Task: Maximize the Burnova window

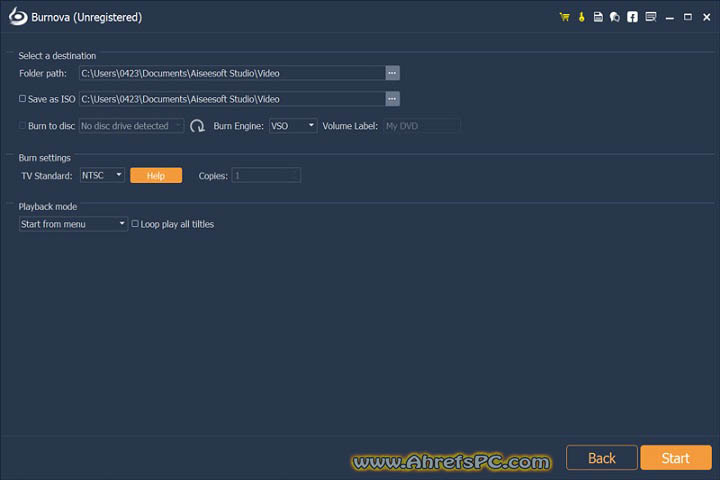Action: point(687,17)
